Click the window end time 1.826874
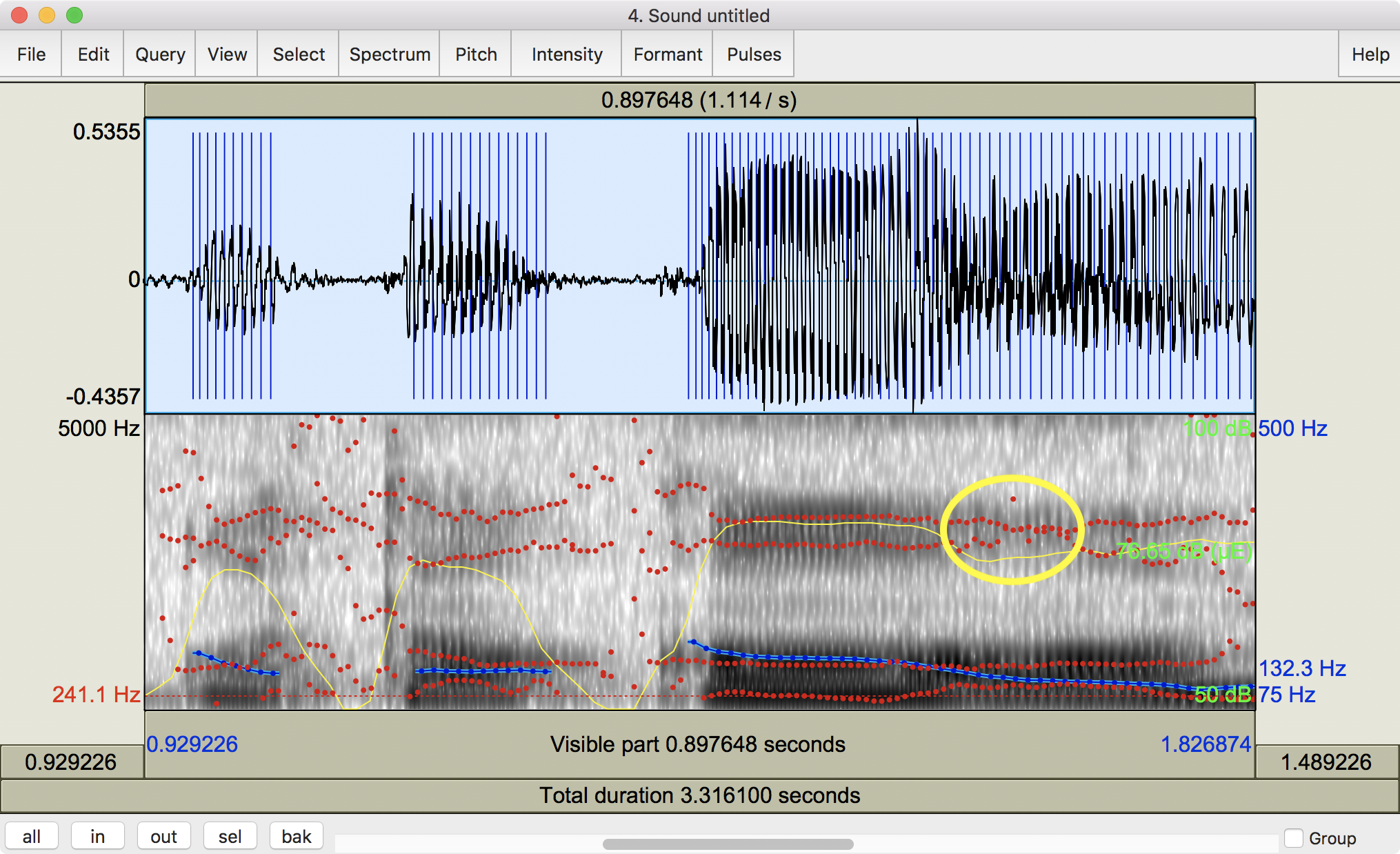The image size is (1400, 854). pyautogui.click(x=1206, y=744)
